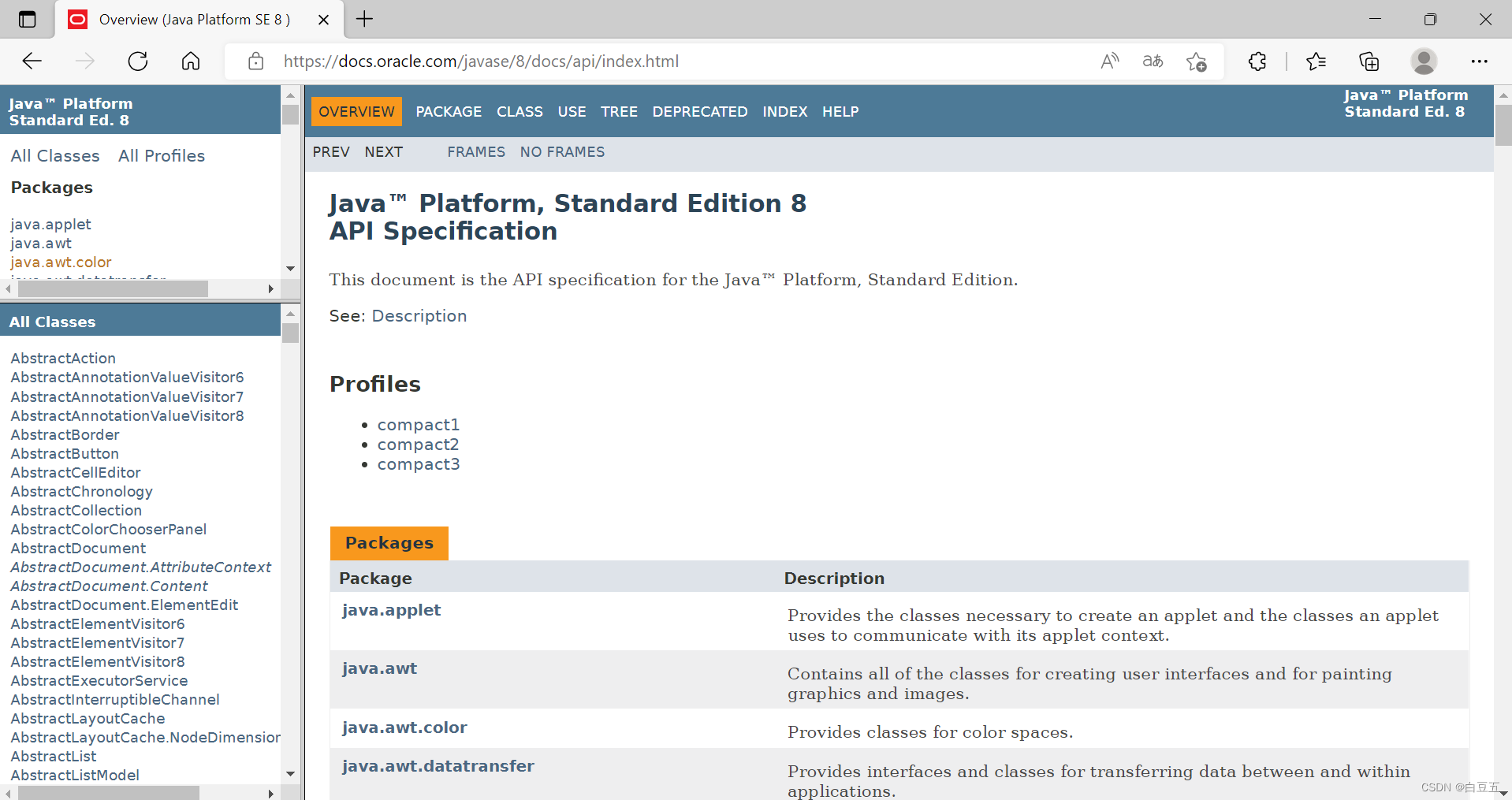The width and height of the screenshot is (1512, 800).
Task: Click All Classes link in top-left frame
Action: (55, 156)
